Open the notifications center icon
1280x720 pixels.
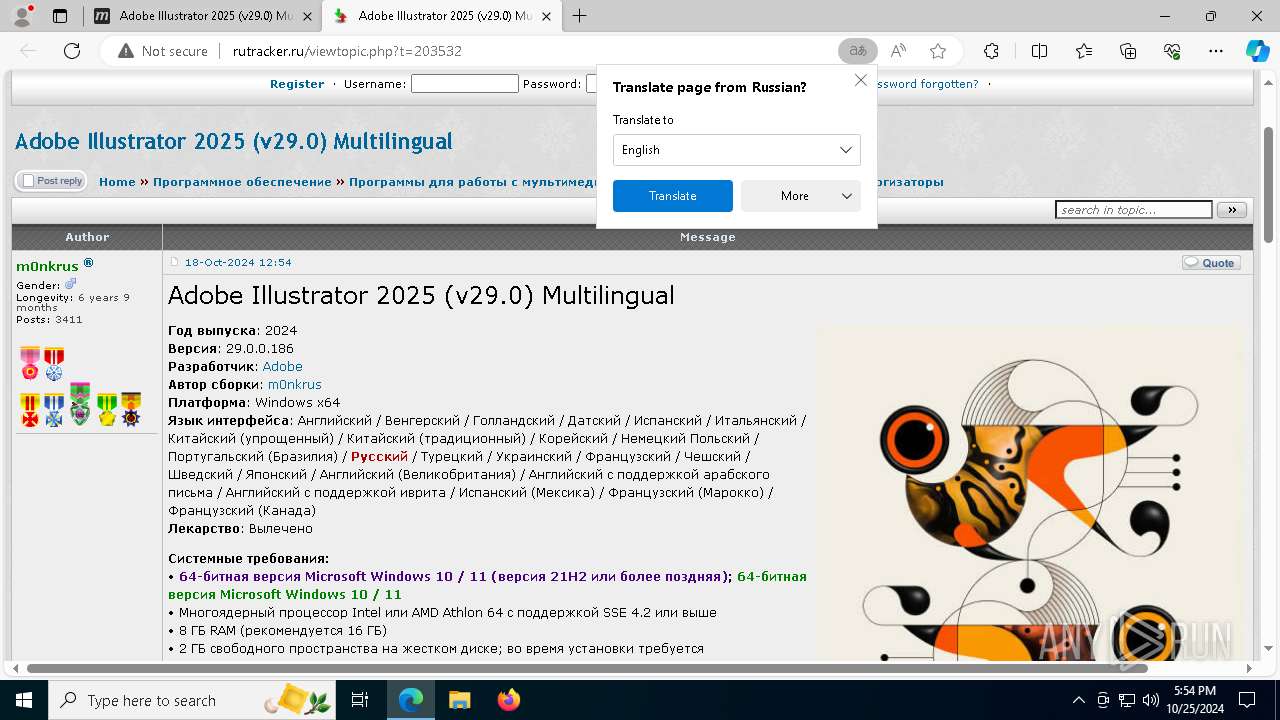tap(1247, 700)
